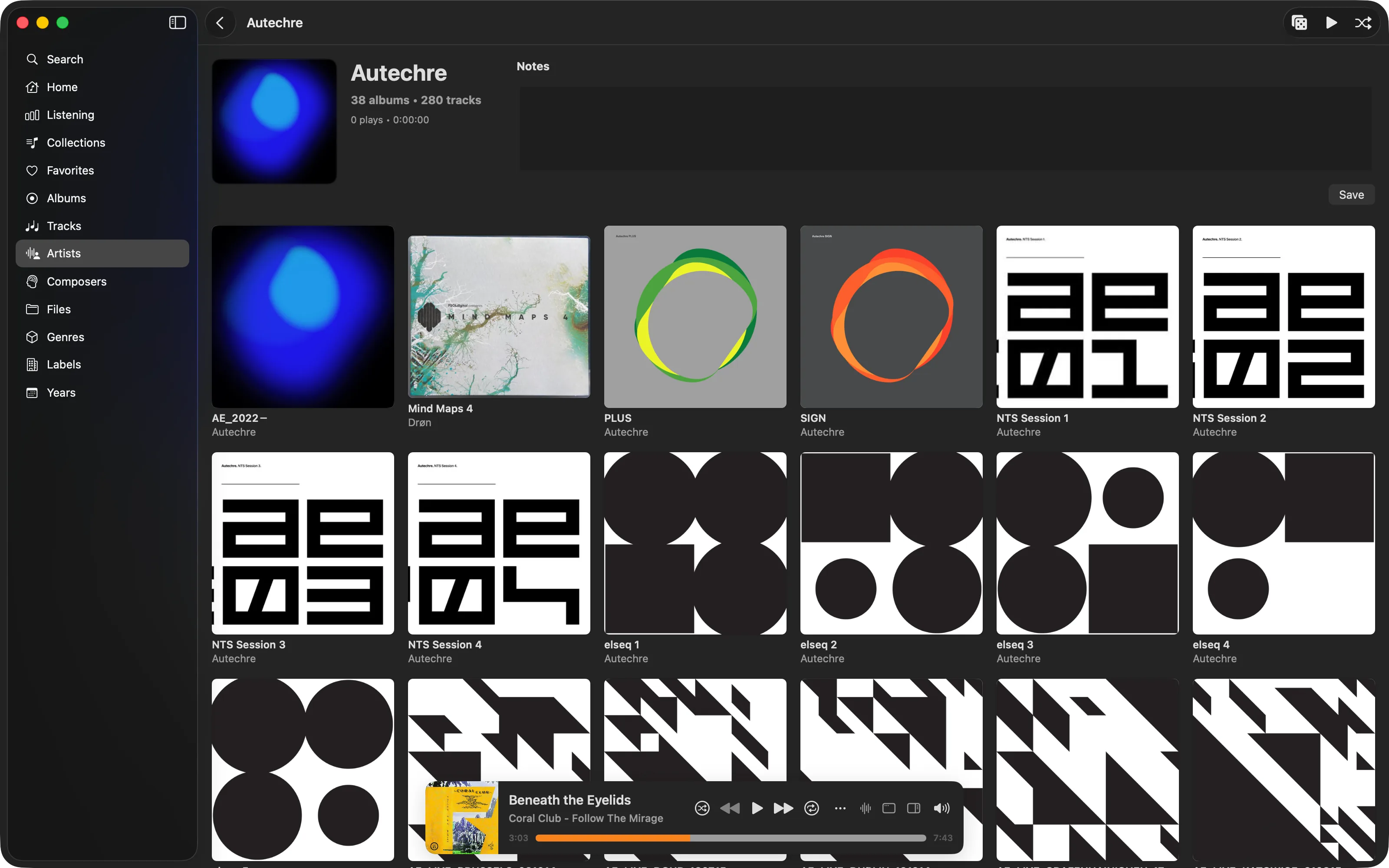
Task: Toggle shuffle in the player bar
Action: [x=702, y=808]
